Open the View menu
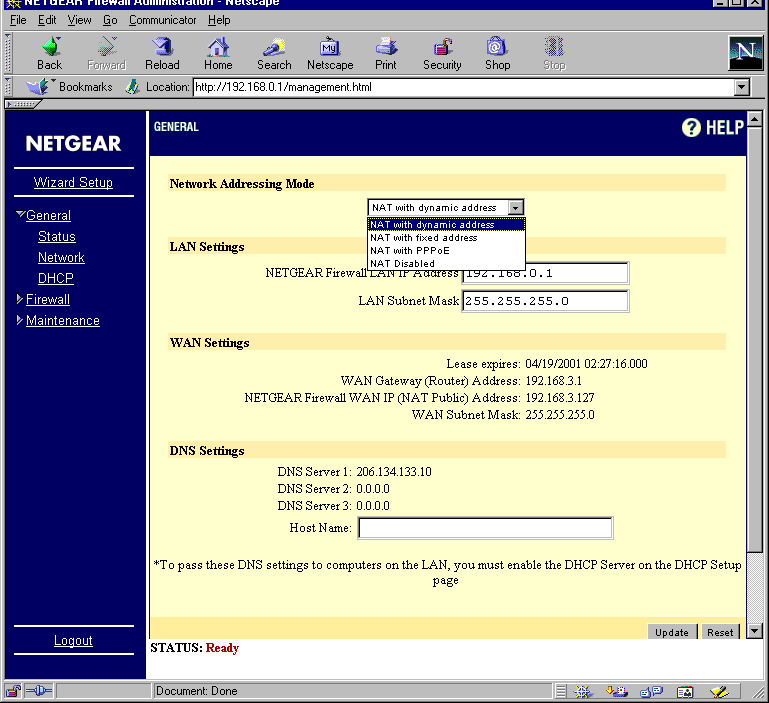Screen dimensions: 769x703 79,20
